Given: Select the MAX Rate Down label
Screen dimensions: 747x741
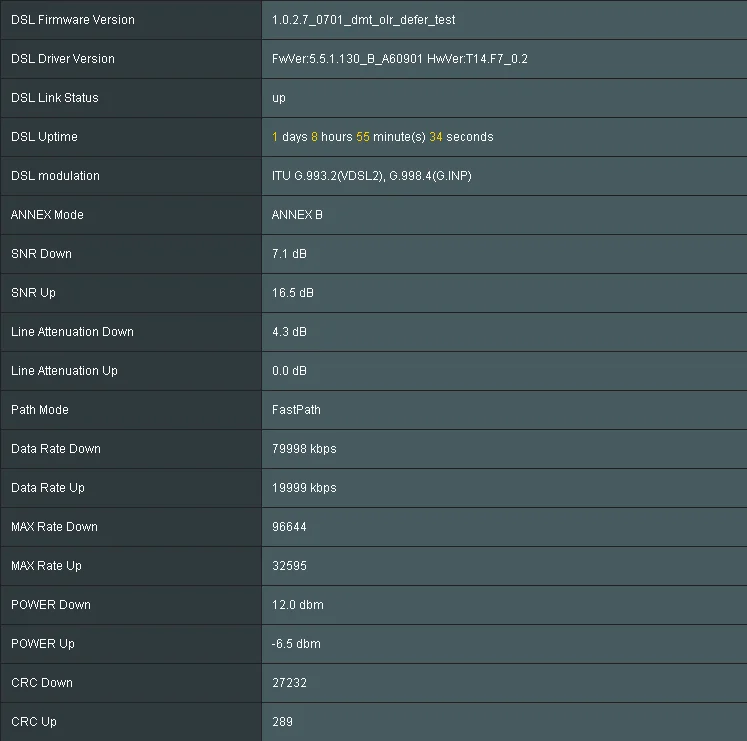Looking at the screenshot, I should point(54,528).
